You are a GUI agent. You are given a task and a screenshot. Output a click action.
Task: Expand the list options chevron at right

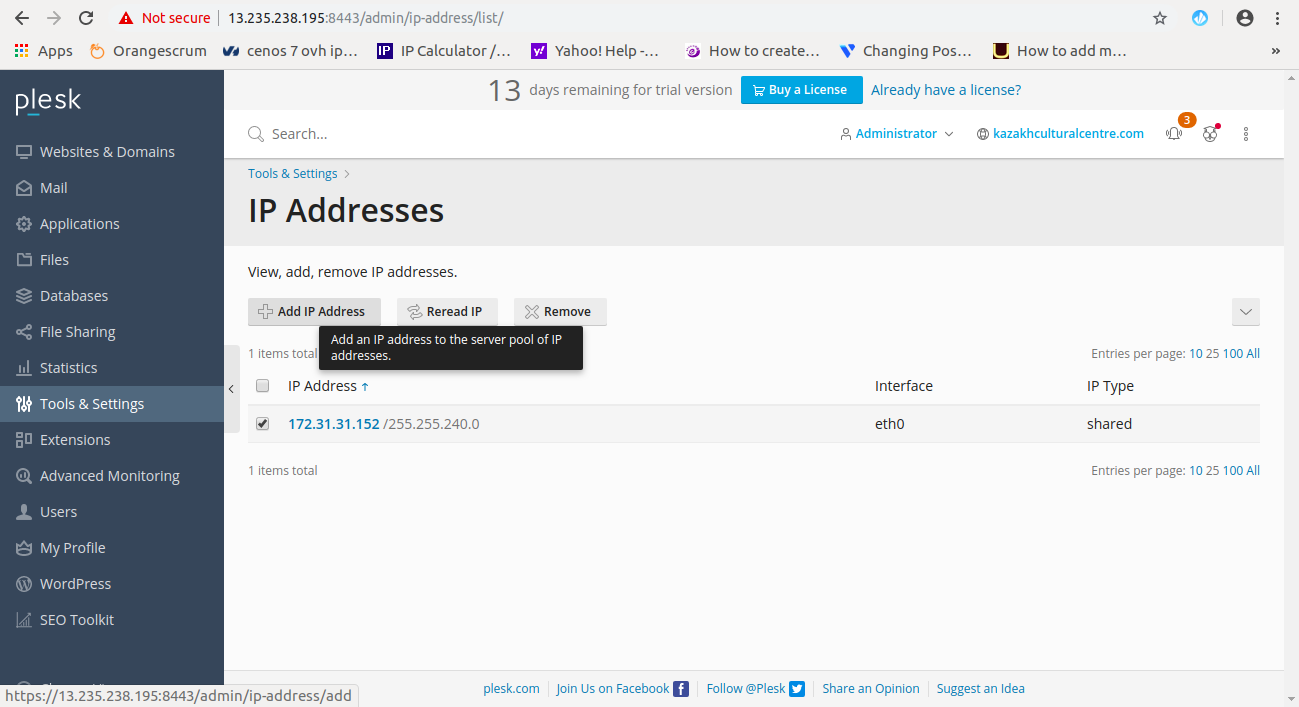[x=1246, y=312]
